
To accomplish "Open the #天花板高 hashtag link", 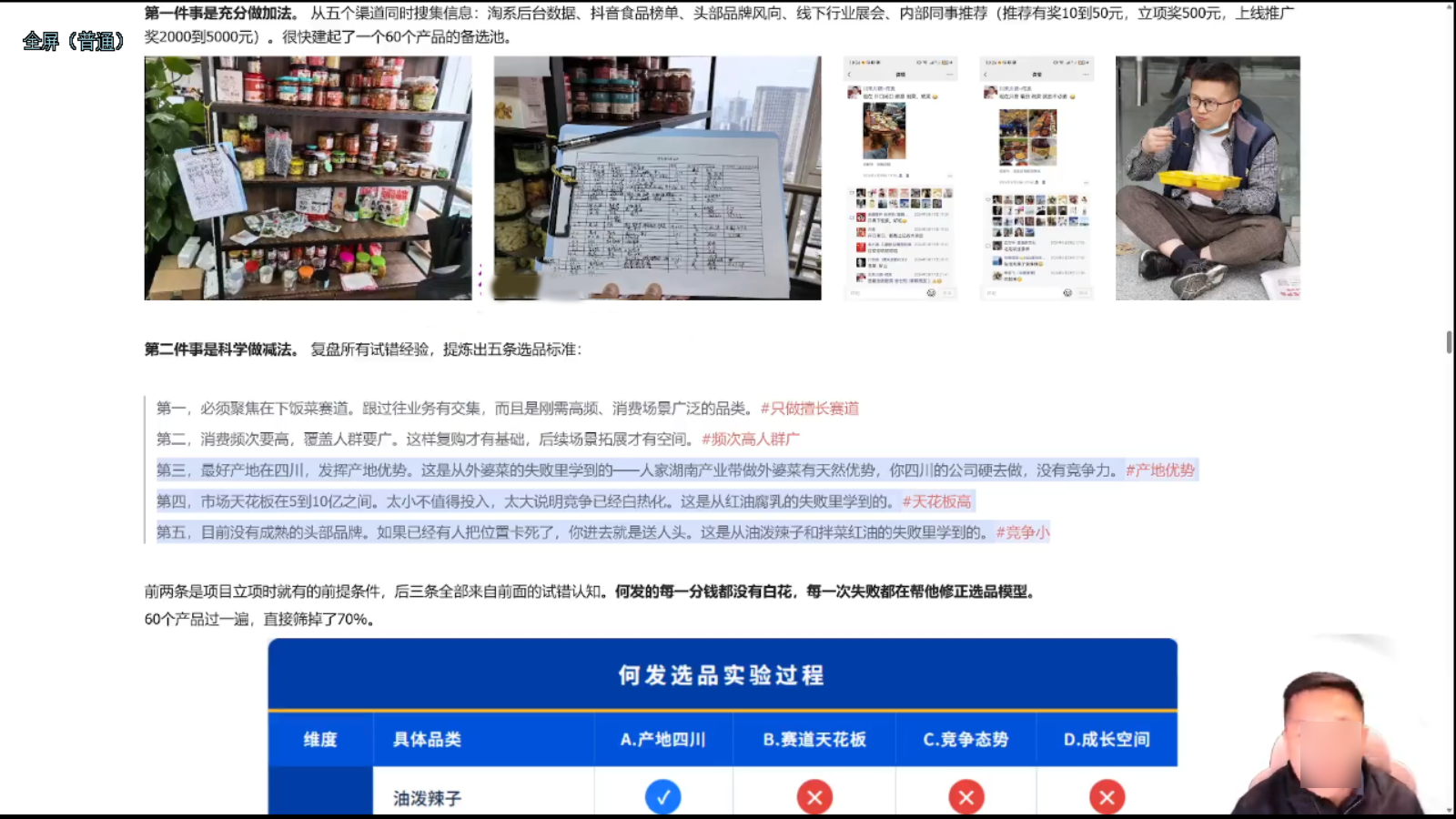I will [936, 501].
